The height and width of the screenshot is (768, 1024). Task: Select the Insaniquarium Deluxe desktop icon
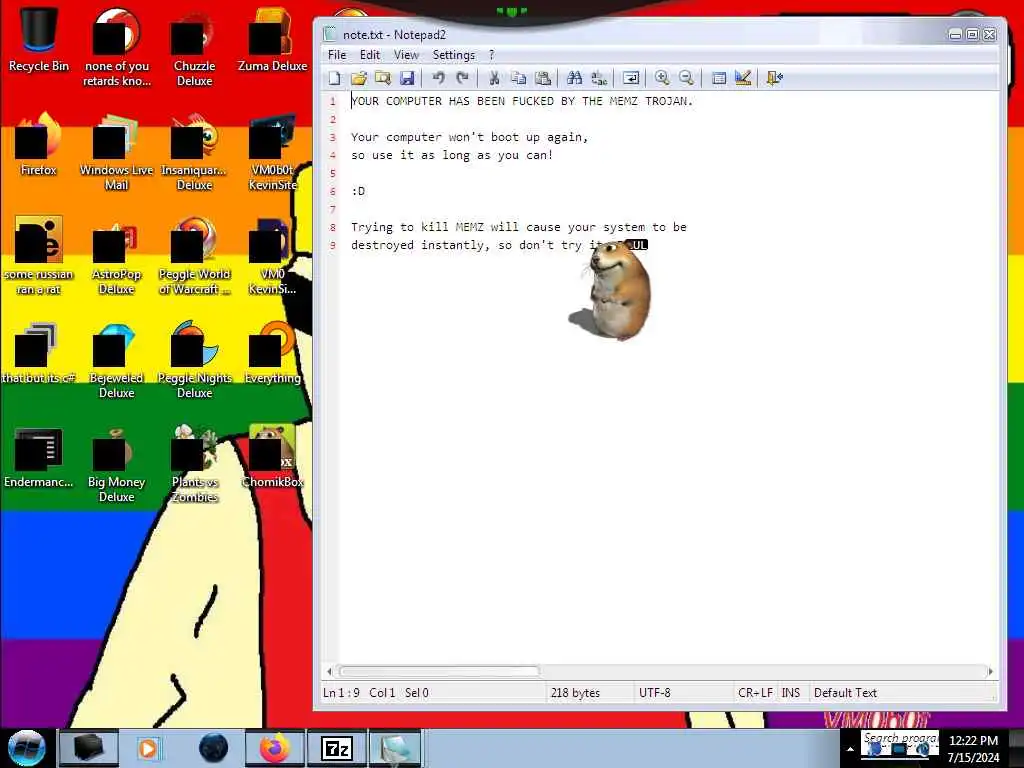[x=194, y=152]
